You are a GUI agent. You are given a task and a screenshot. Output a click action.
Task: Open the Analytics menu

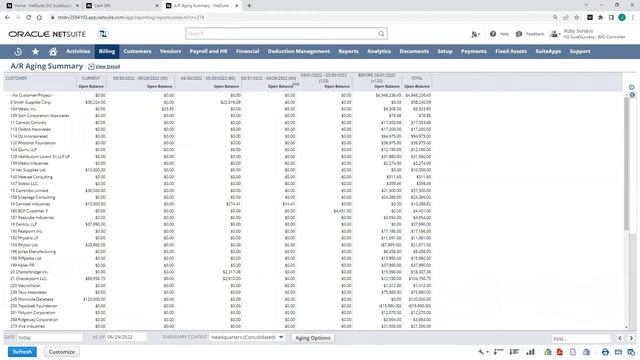(379, 51)
